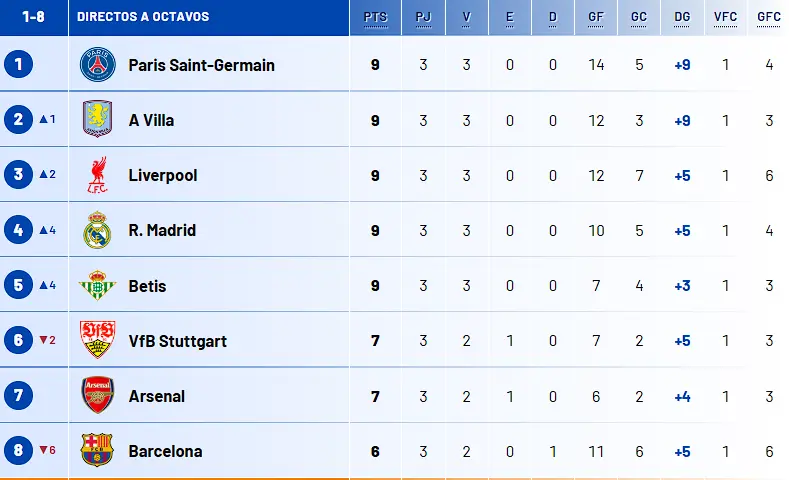Click the VFC column abbreviation
Screen dimensions: 789x480
pyautogui.click(x=725, y=17)
